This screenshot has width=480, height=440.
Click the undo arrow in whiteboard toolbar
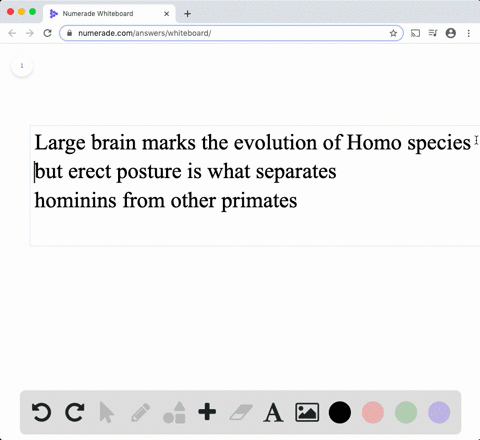pos(41,412)
